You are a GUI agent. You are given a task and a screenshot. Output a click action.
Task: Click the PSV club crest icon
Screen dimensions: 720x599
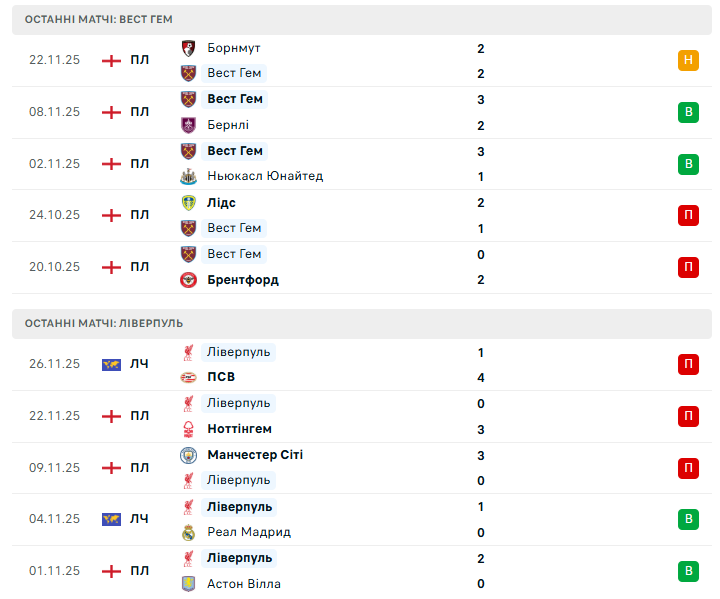point(188,378)
